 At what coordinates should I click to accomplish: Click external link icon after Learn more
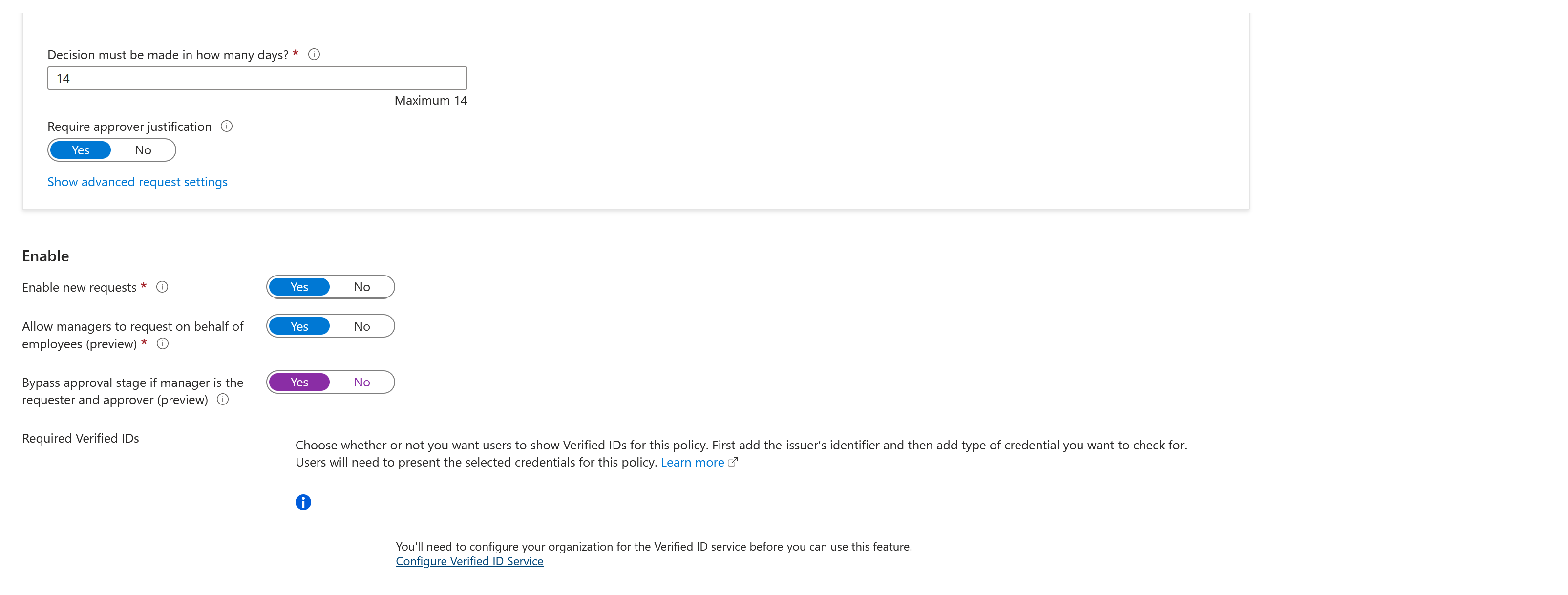pos(733,462)
